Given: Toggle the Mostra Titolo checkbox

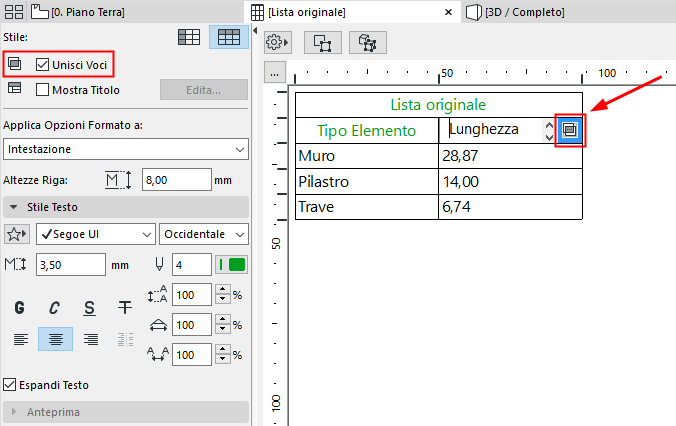Looking at the screenshot, I should click(42, 89).
